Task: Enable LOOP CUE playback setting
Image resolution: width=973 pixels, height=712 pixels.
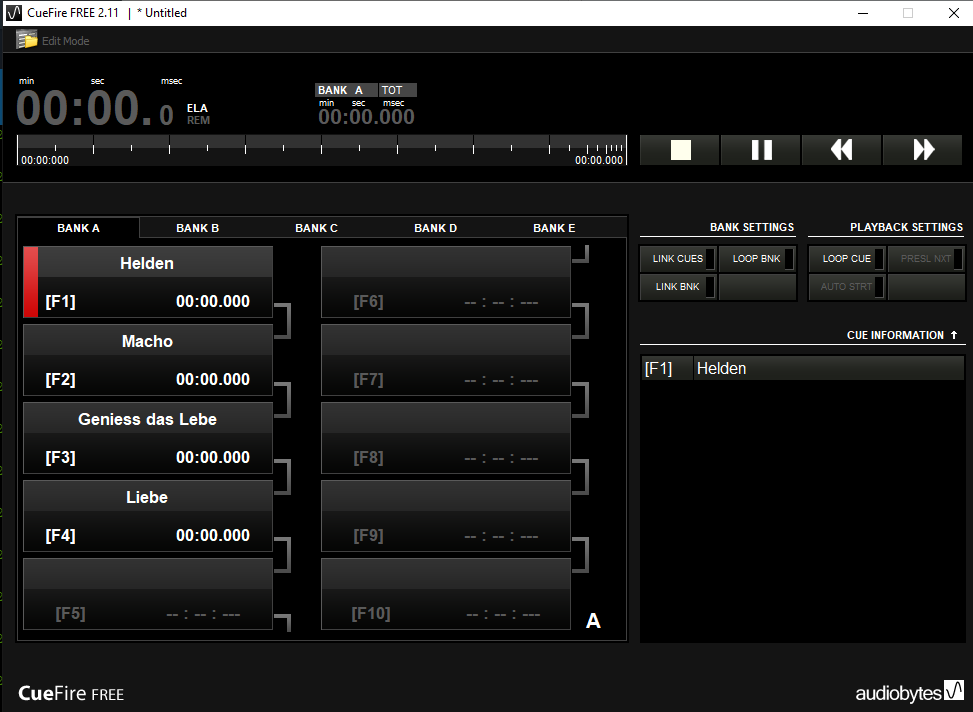Action: (846, 259)
